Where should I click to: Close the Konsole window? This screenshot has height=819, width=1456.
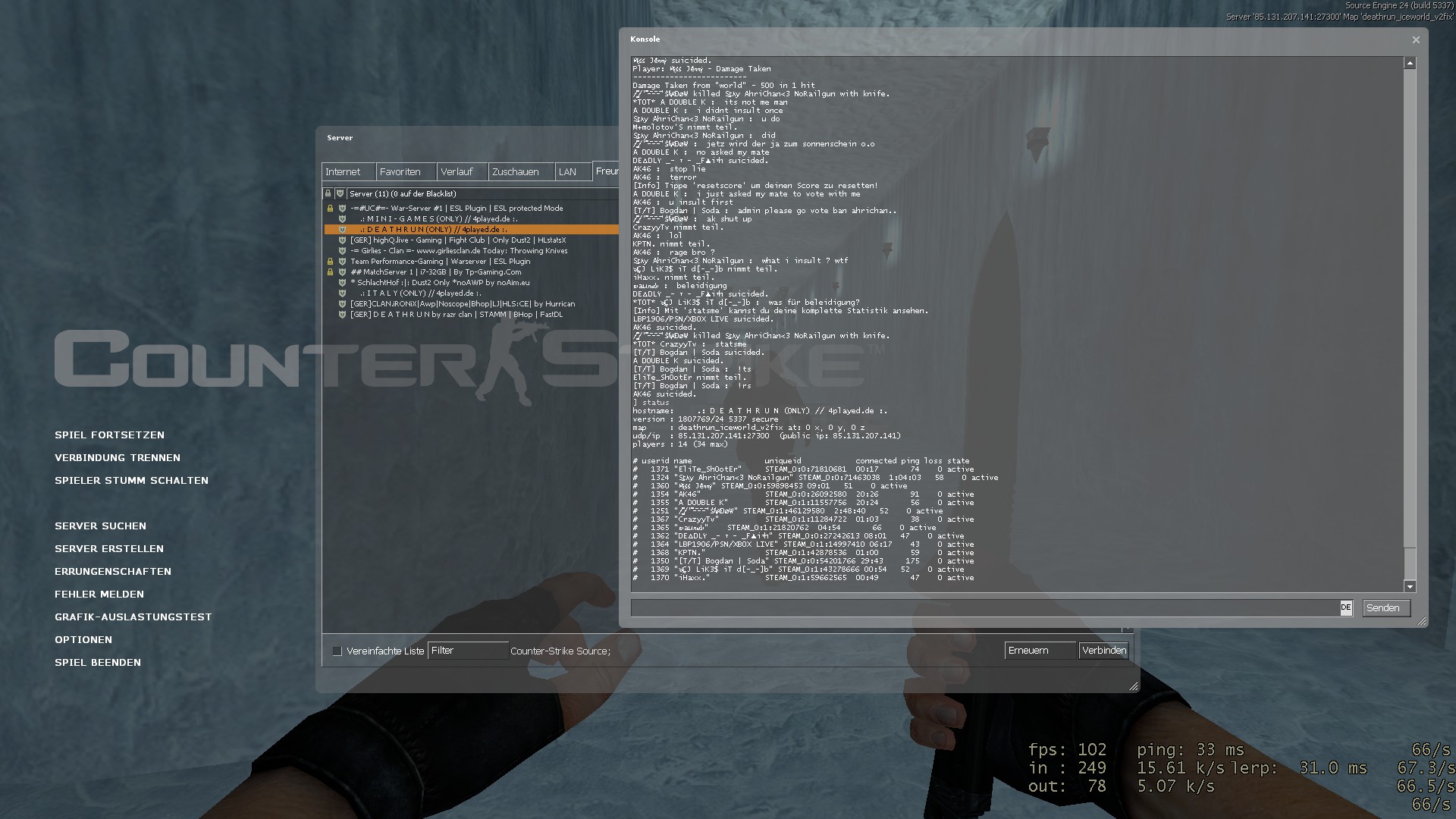1416,40
